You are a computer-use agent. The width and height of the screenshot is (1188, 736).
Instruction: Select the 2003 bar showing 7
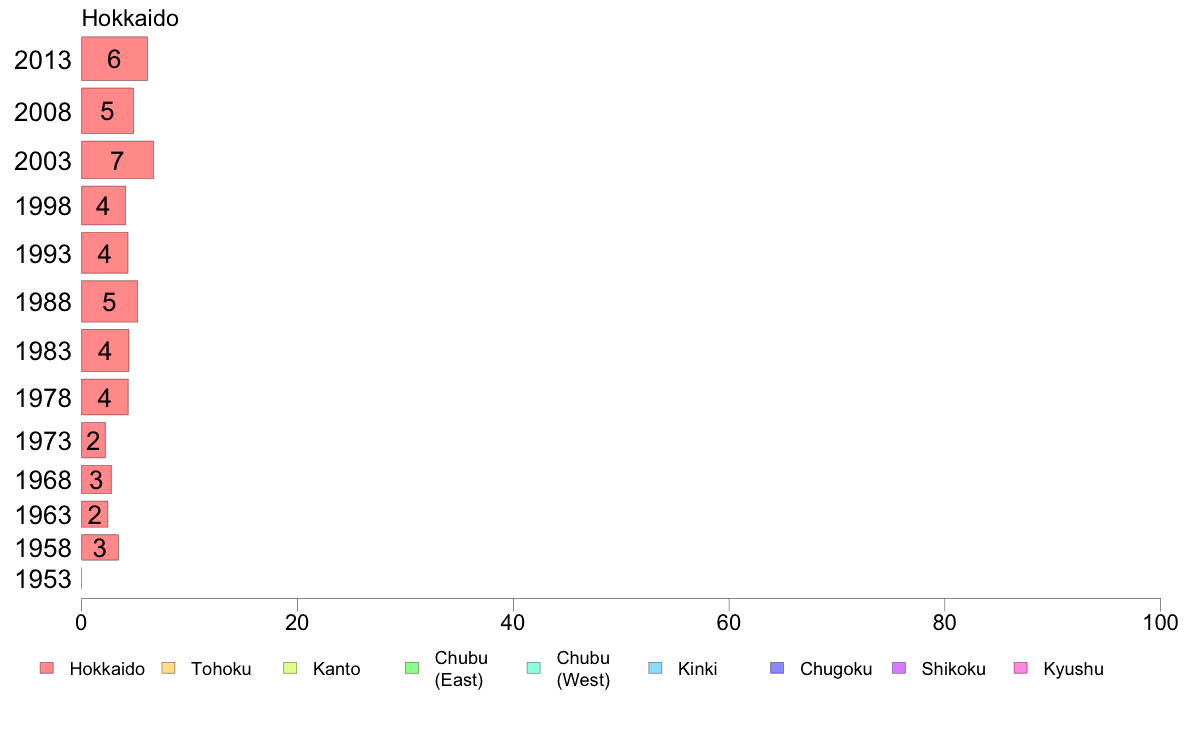pyautogui.click(x=117, y=160)
